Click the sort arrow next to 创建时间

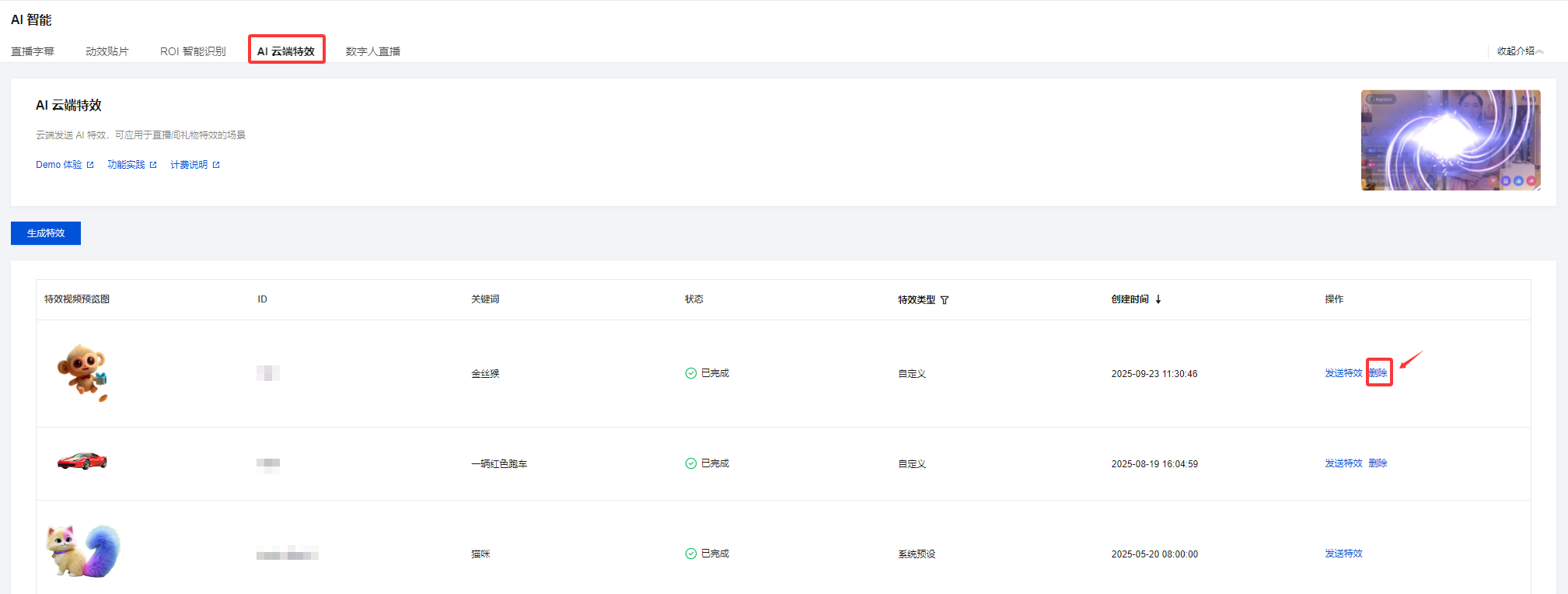[1158, 299]
